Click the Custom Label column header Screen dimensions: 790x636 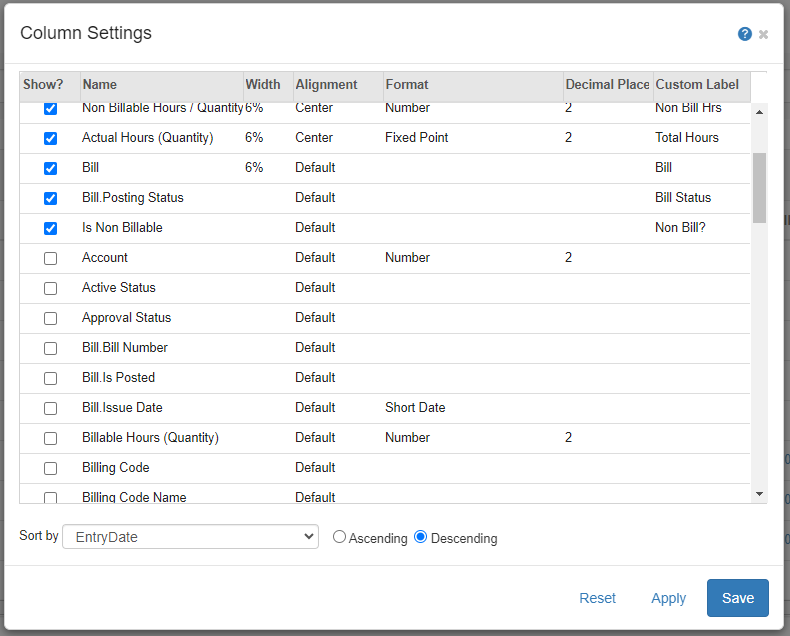coord(701,85)
